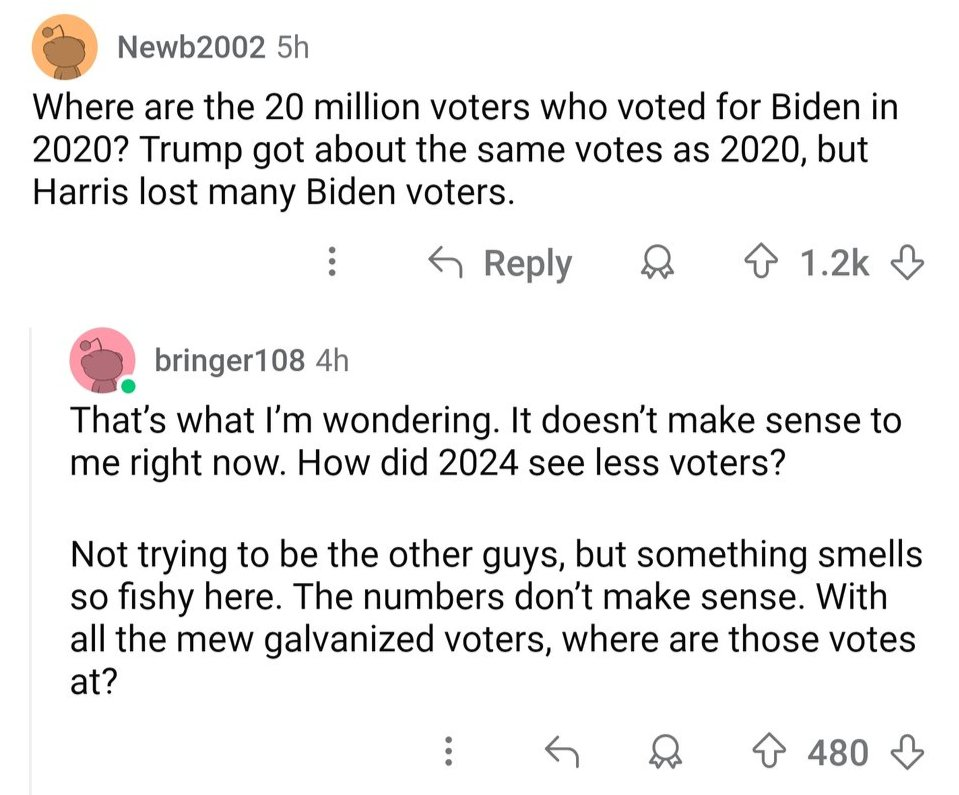Screen dimensions: 959x795
Task: Click the 4h timestamp on bringer108's comment
Action: pos(331,360)
